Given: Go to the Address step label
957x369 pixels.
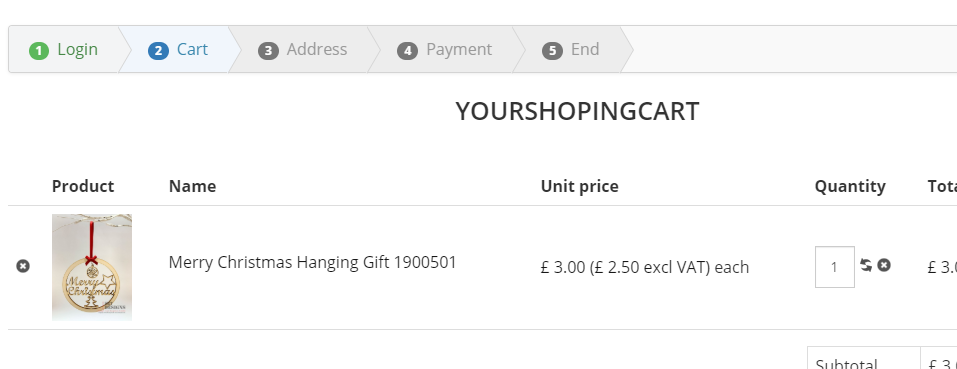Looking at the screenshot, I should (x=317, y=49).
